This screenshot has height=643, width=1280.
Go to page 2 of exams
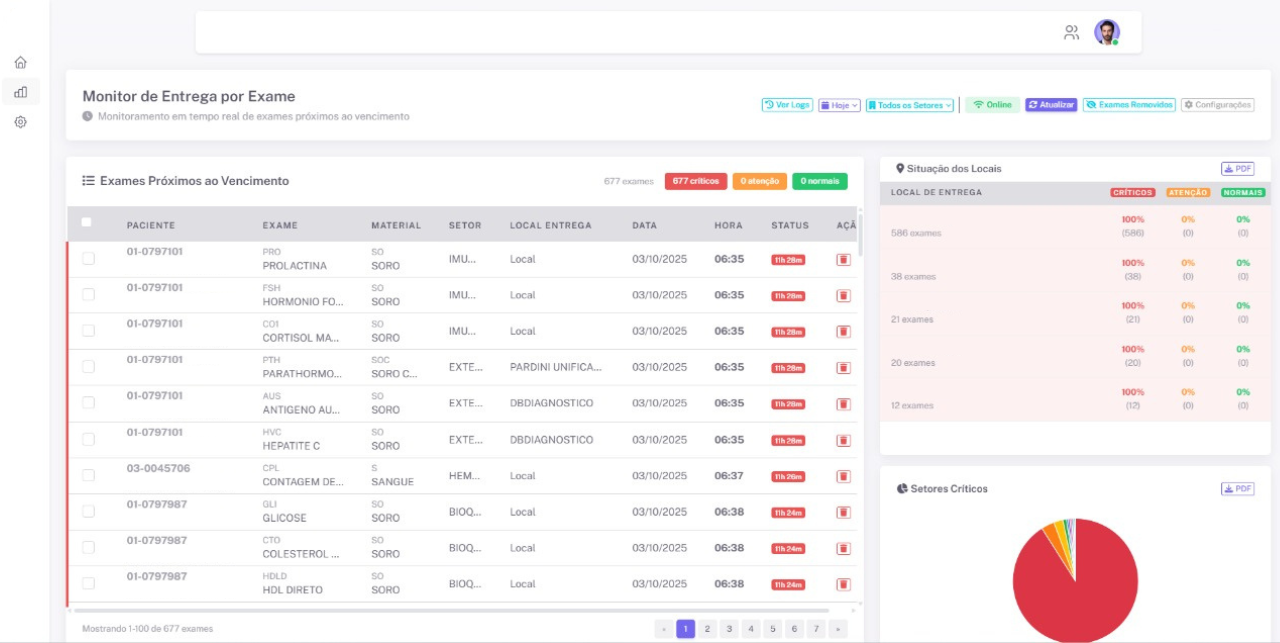(707, 629)
